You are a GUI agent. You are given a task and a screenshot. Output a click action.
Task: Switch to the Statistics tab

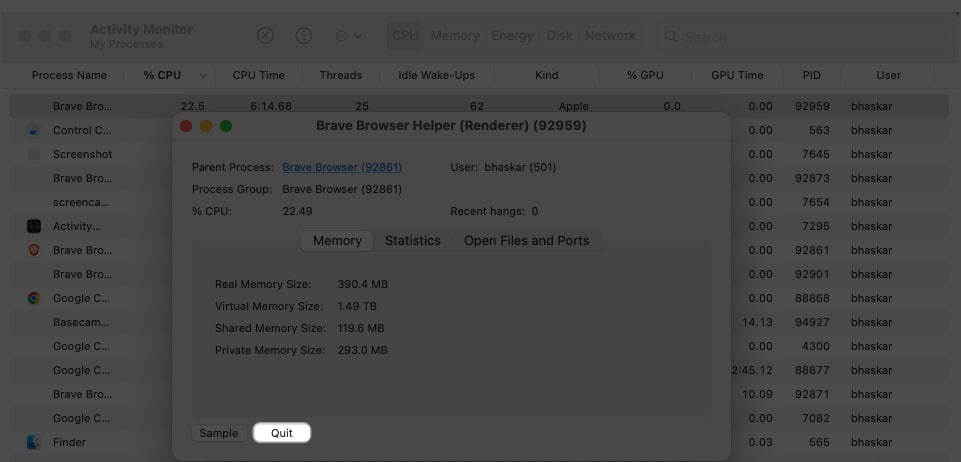[x=412, y=241]
